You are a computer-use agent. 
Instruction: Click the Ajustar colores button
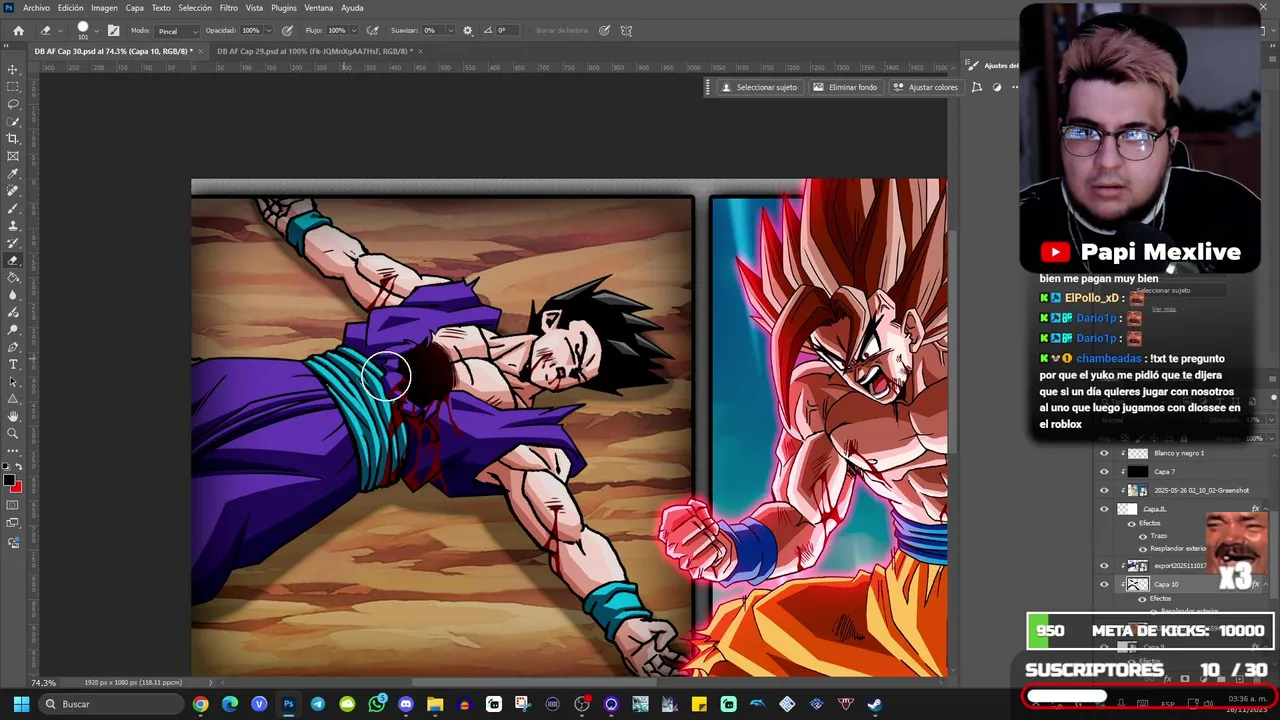click(x=926, y=87)
